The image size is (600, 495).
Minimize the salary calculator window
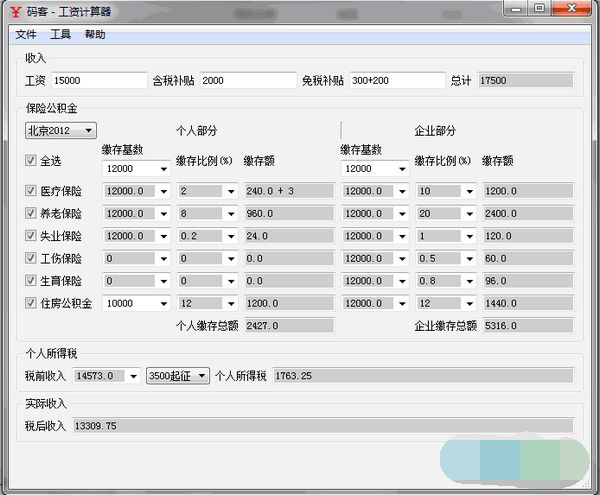click(x=518, y=9)
